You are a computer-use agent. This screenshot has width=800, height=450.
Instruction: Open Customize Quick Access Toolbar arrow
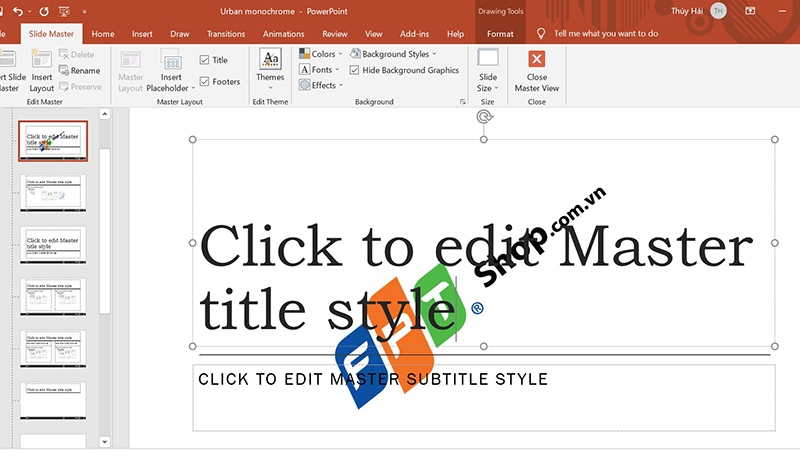84,11
